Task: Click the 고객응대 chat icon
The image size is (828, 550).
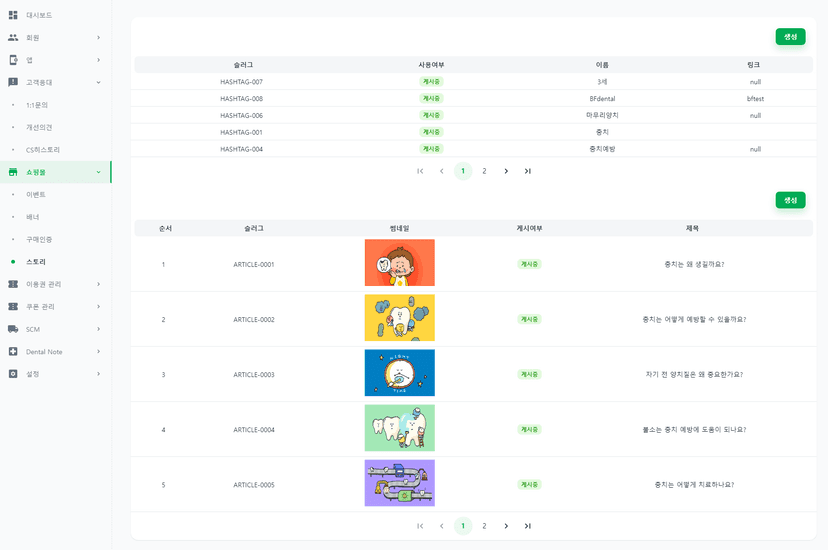Action: point(13,82)
